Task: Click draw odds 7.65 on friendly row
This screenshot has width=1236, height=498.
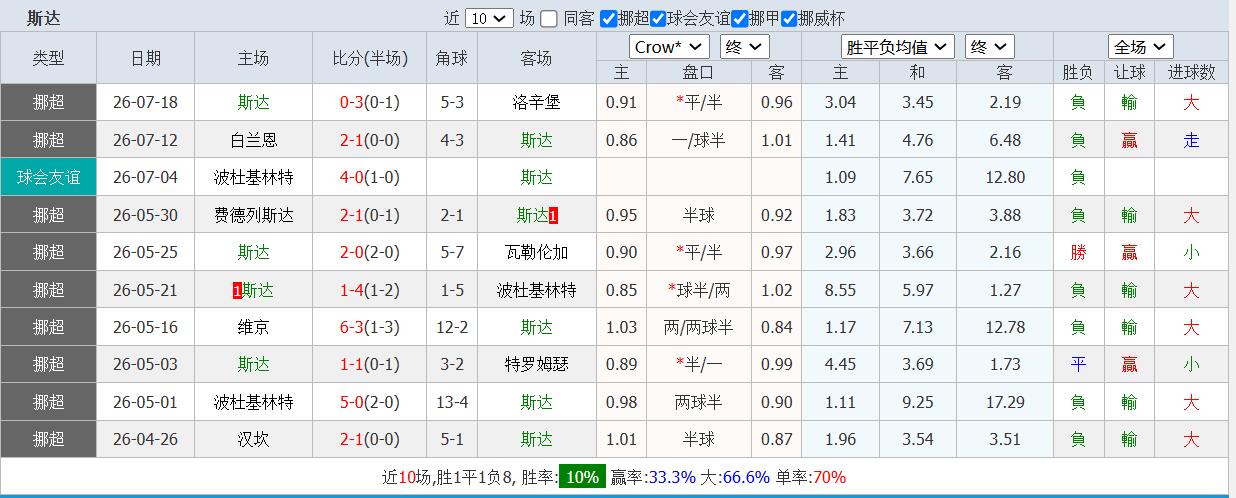Action: (918, 177)
